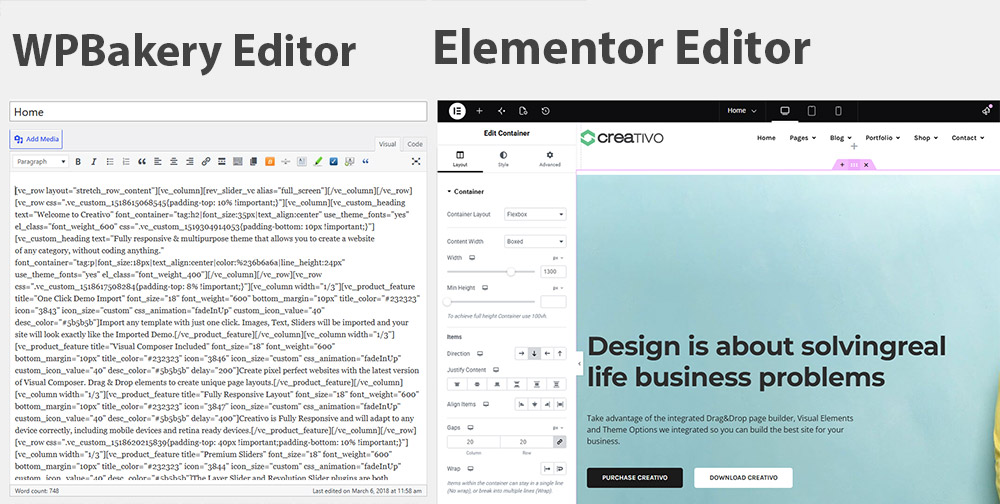This screenshot has height=504, width=1000.
Task: Set Justify Content to space evenly
Action: coord(556,384)
